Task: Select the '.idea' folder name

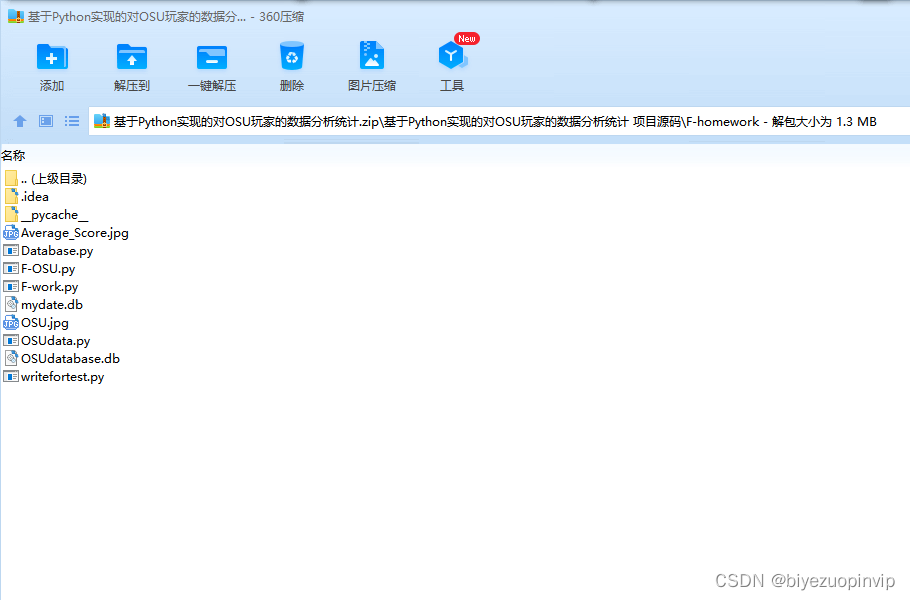Action: [x=35, y=197]
